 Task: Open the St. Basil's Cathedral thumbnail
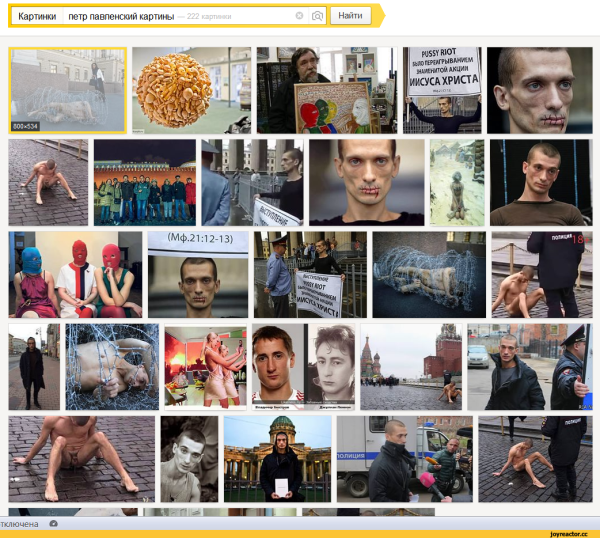(x=411, y=366)
